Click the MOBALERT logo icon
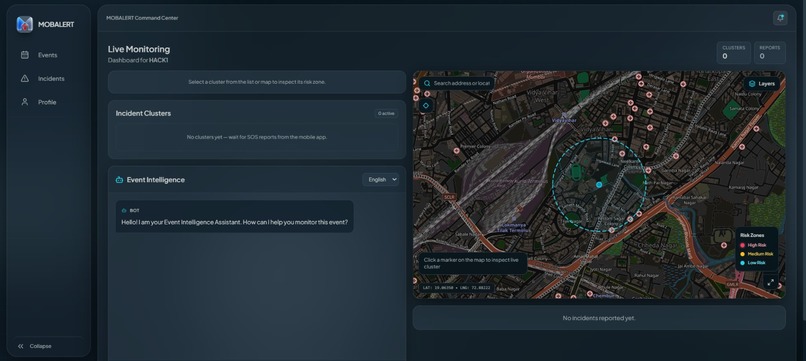This screenshot has height=361, width=806. 25,24
